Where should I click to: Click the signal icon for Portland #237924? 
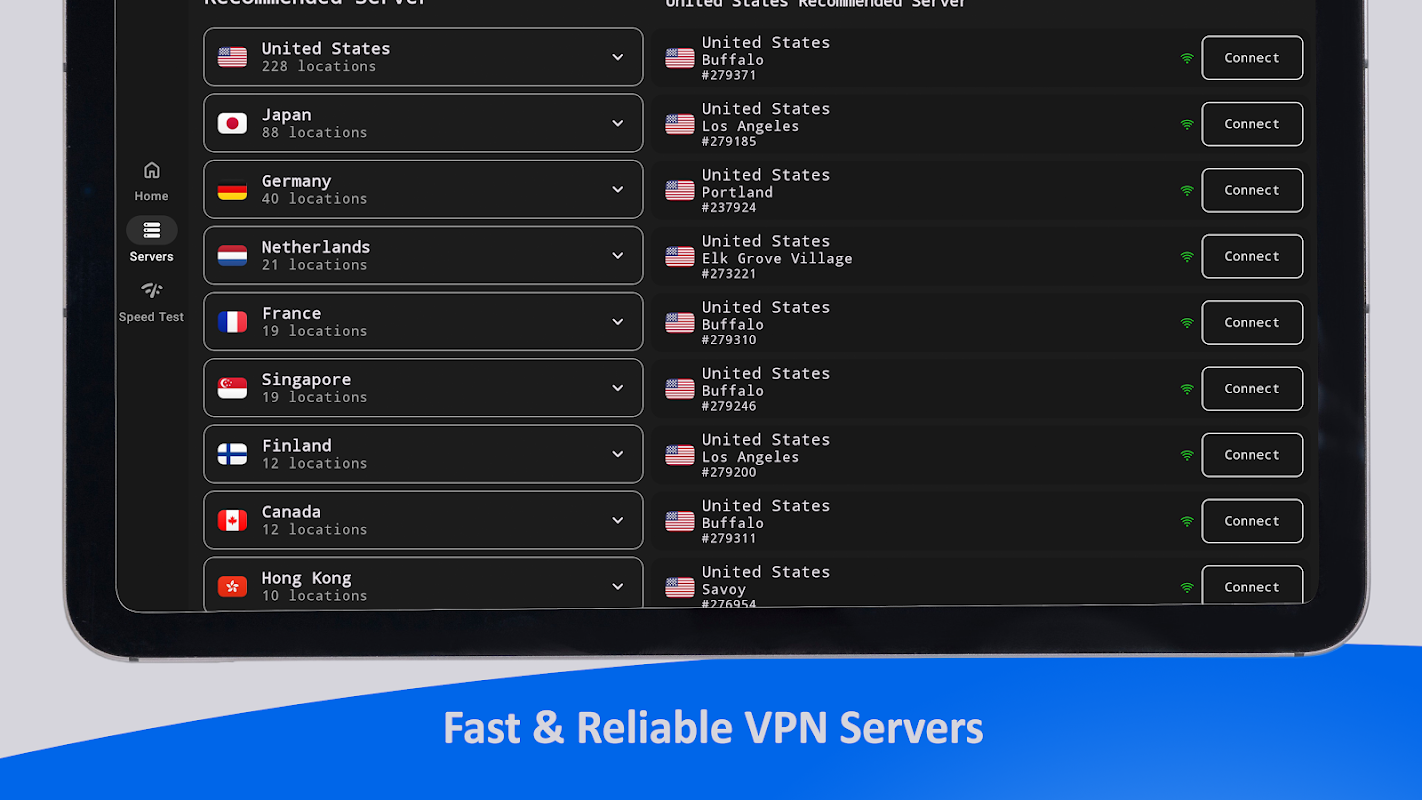(x=1187, y=191)
